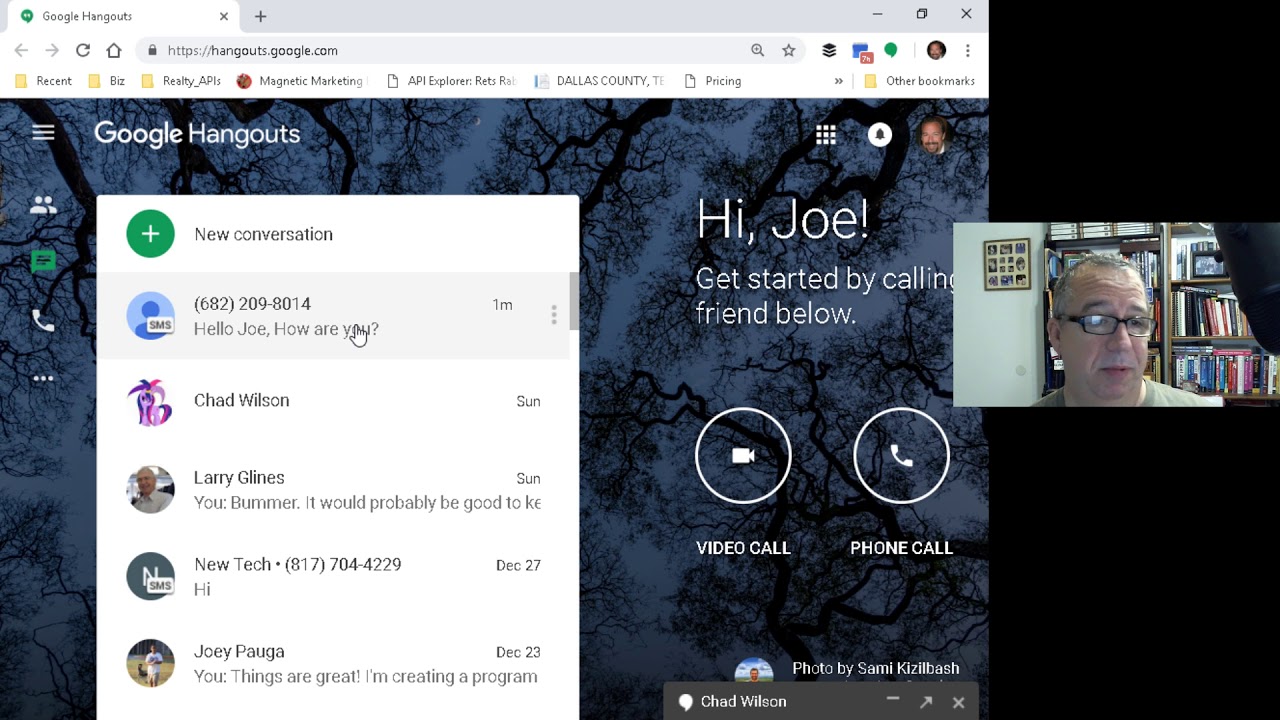
Task: Start a video call
Action: pos(743,455)
